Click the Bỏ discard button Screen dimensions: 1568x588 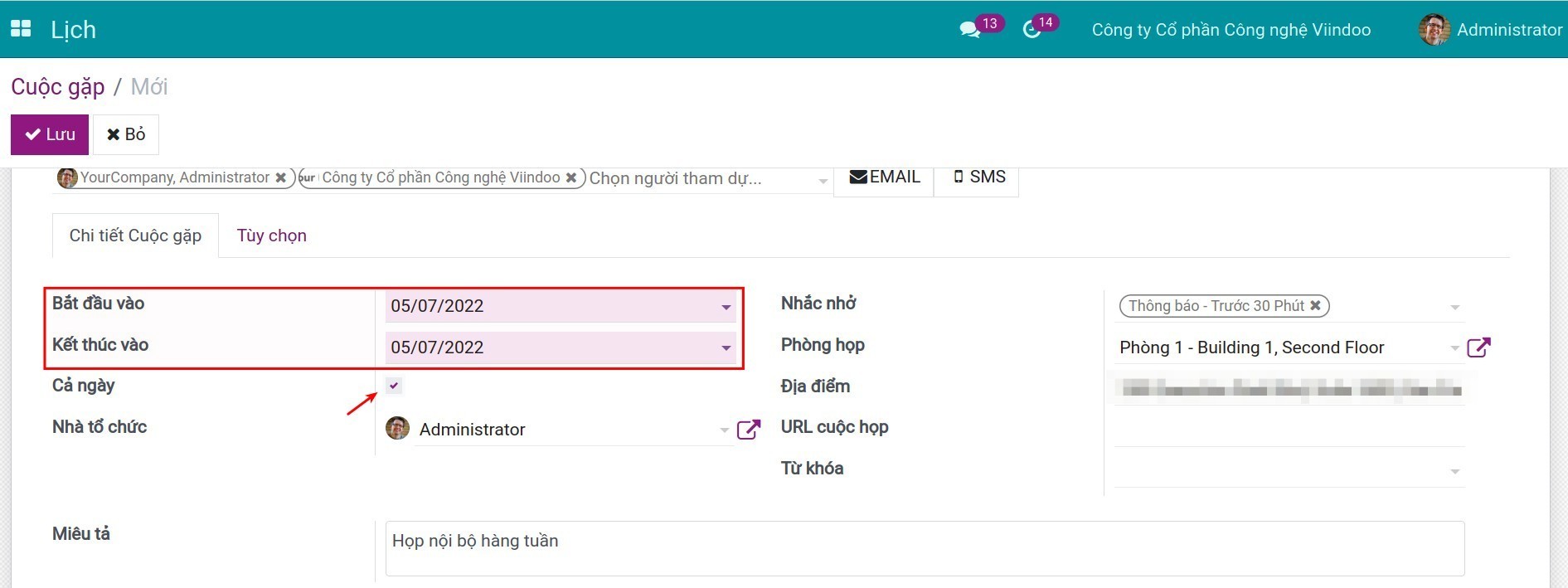click(126, 134)
